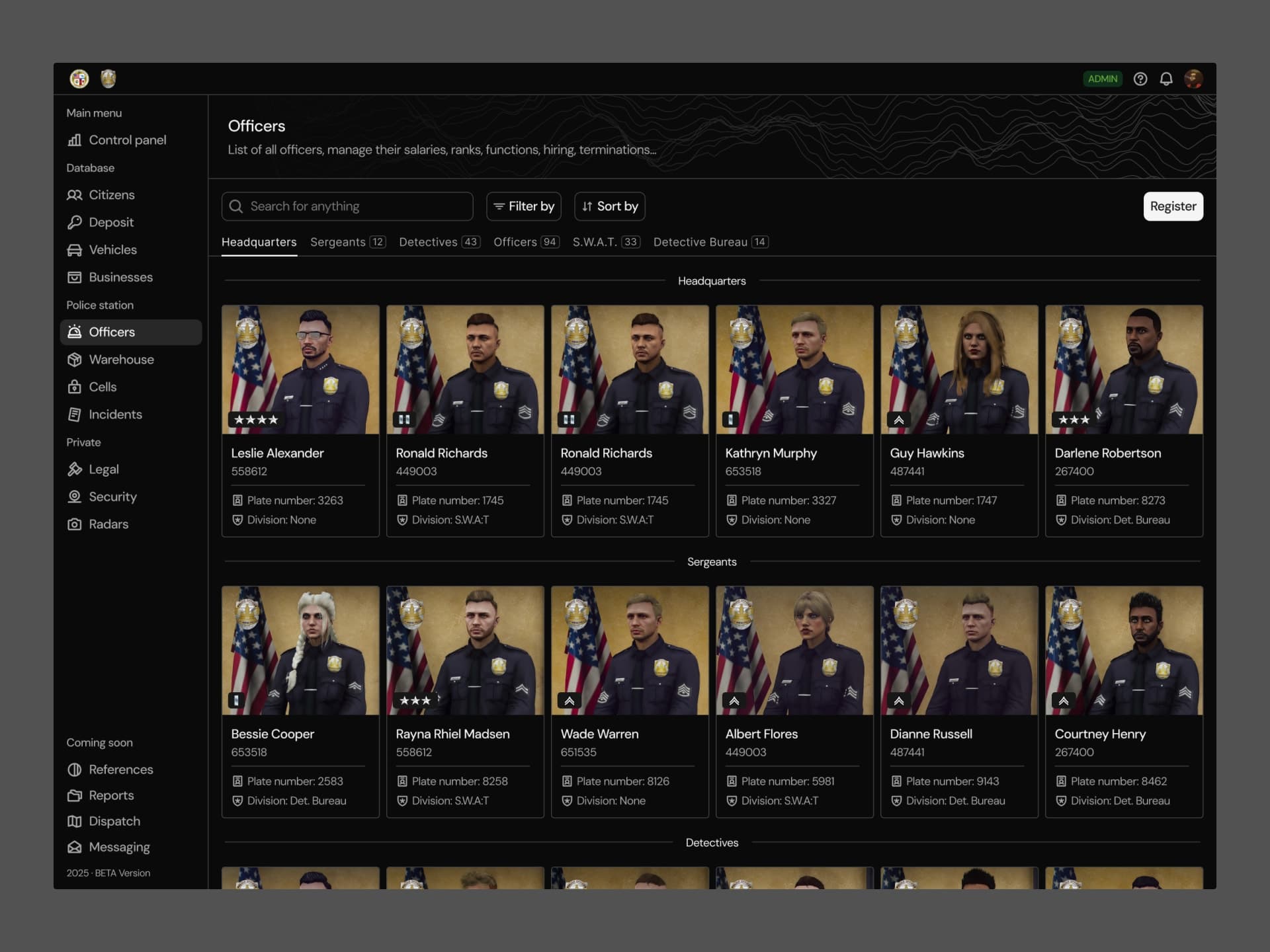1270x952 pixels.
Task: Open Kathryn Murphy's officer photo
Action: click(x=794, y=370)
